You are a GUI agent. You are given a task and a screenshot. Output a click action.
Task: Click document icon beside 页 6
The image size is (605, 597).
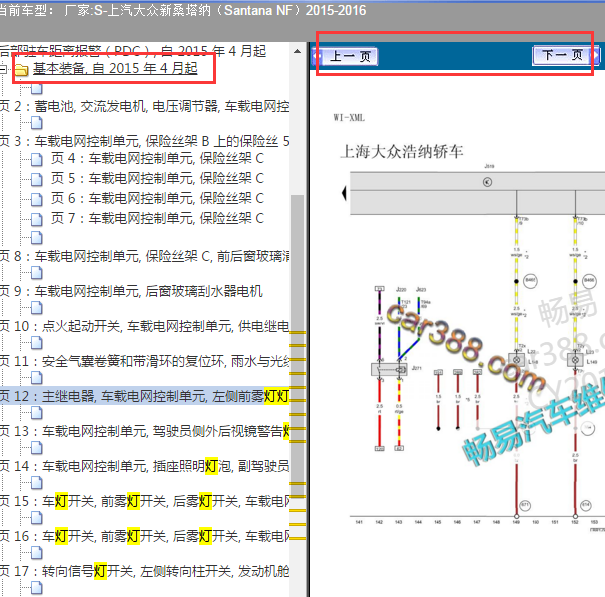pos(37,199)
